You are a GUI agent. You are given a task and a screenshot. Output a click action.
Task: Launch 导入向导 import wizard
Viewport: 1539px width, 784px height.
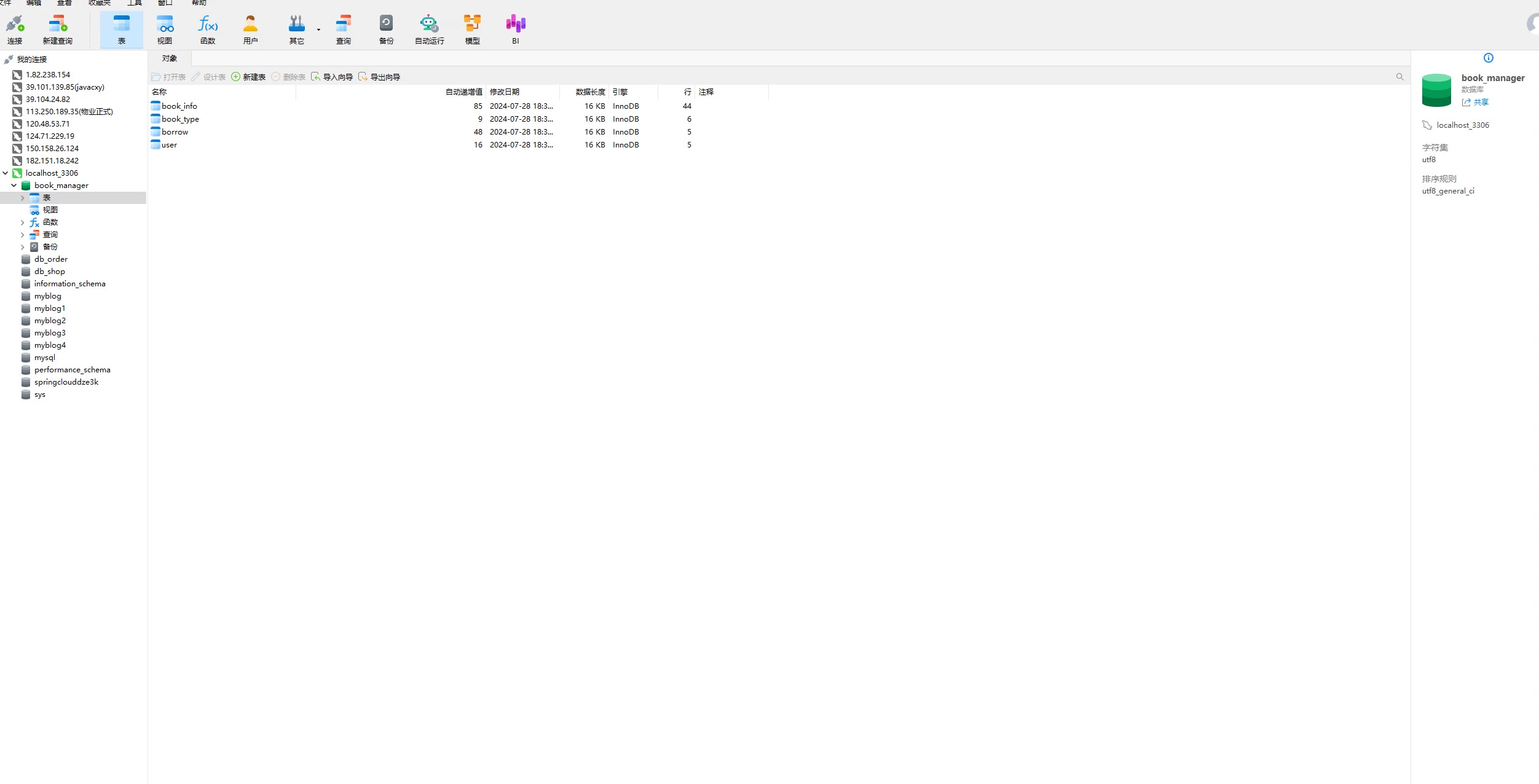332,77
